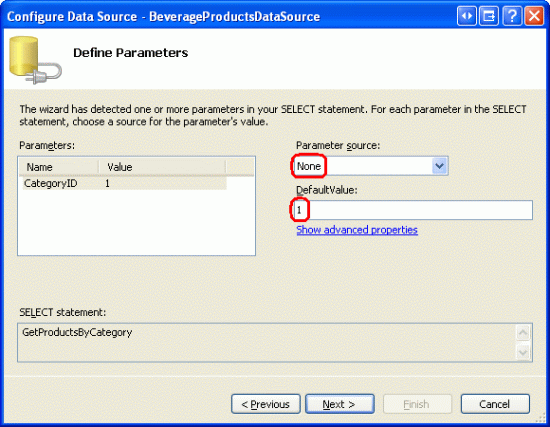This screenshot has height=427, width=550.
Task: Click the up arrow in the SELECT statement scrollbar
Action: [523, 333]
